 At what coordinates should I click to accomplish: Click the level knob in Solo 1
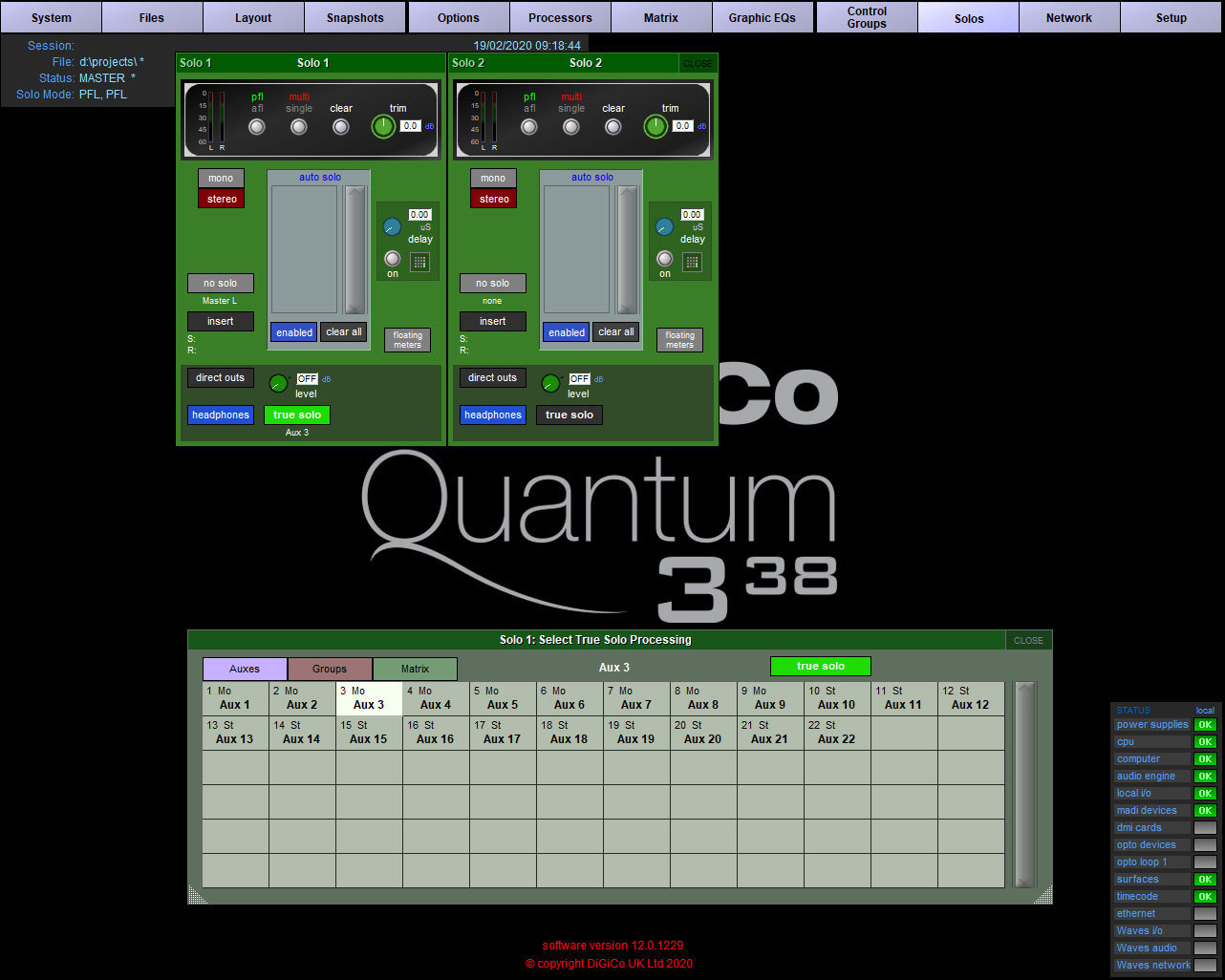click(x=278, y=383)
